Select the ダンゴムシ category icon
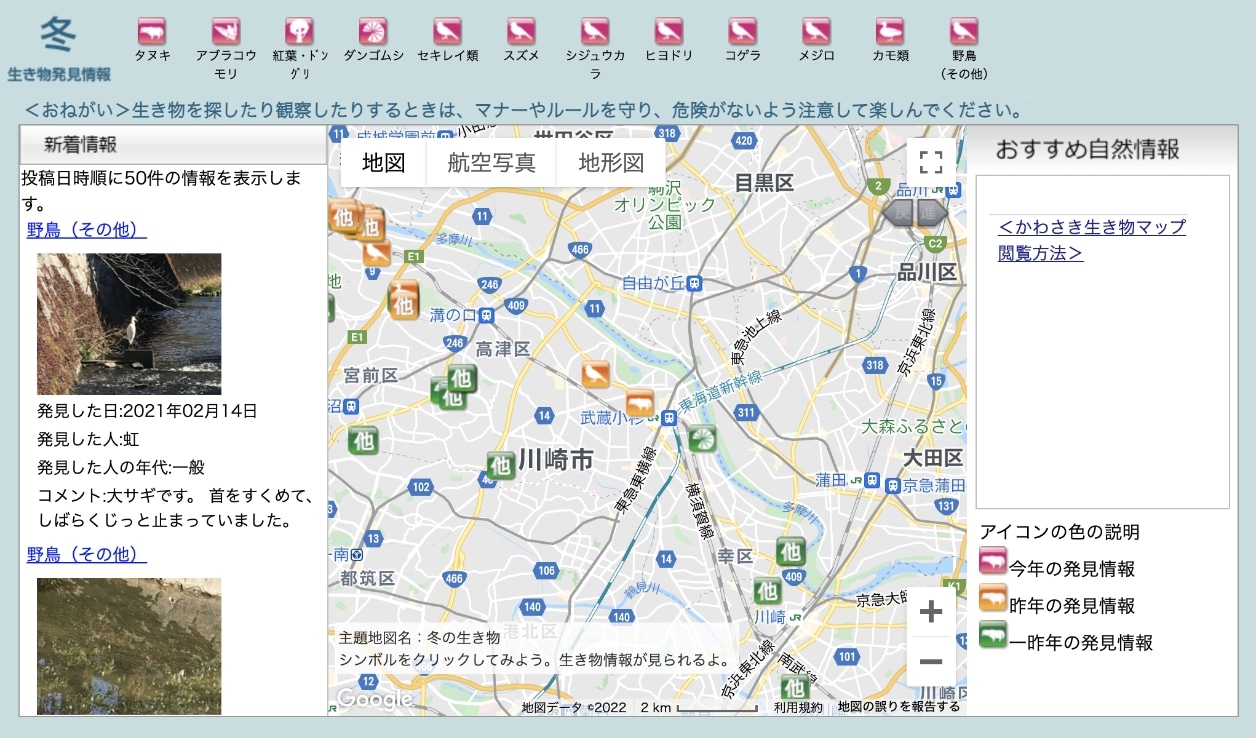This screenshot has width=1256, height=738. (373, 31)
